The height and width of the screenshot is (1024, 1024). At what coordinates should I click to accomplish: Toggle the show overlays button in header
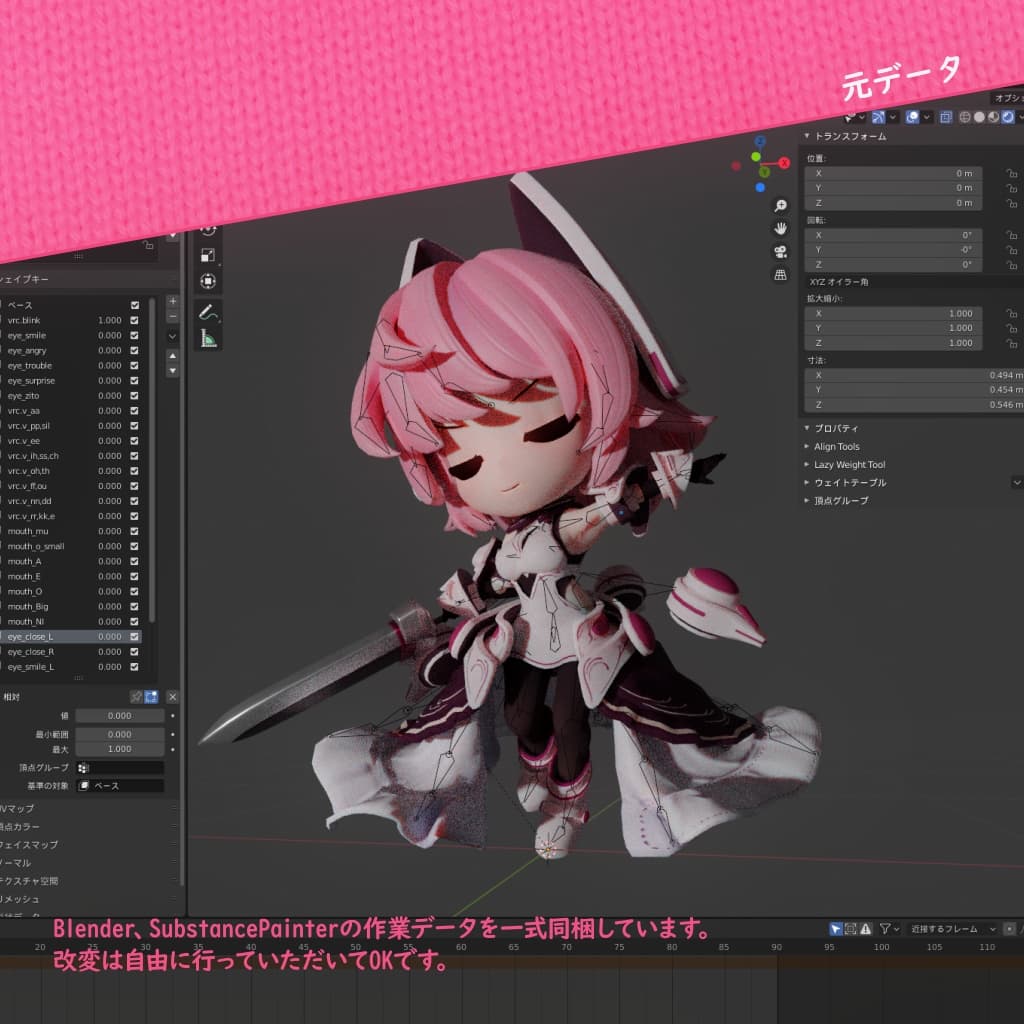(912, 117)
